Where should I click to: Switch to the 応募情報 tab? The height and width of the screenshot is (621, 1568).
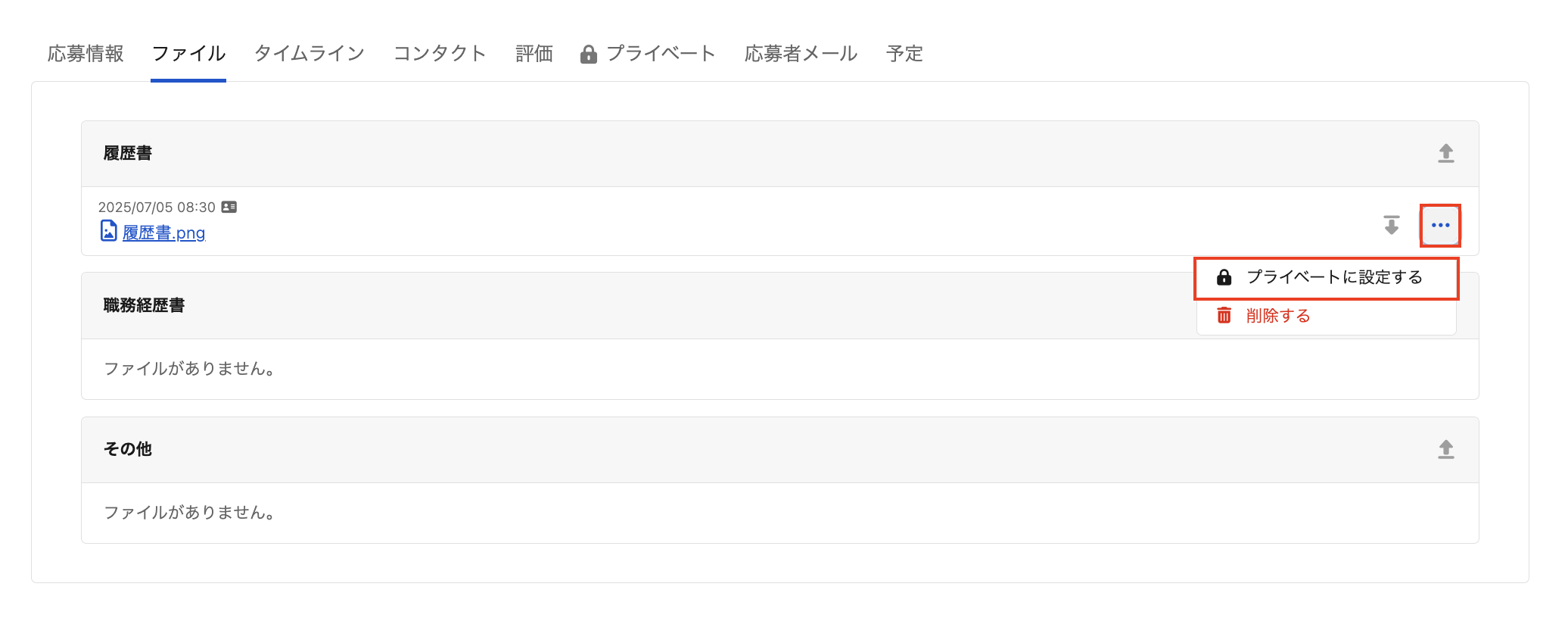[86, 54]
